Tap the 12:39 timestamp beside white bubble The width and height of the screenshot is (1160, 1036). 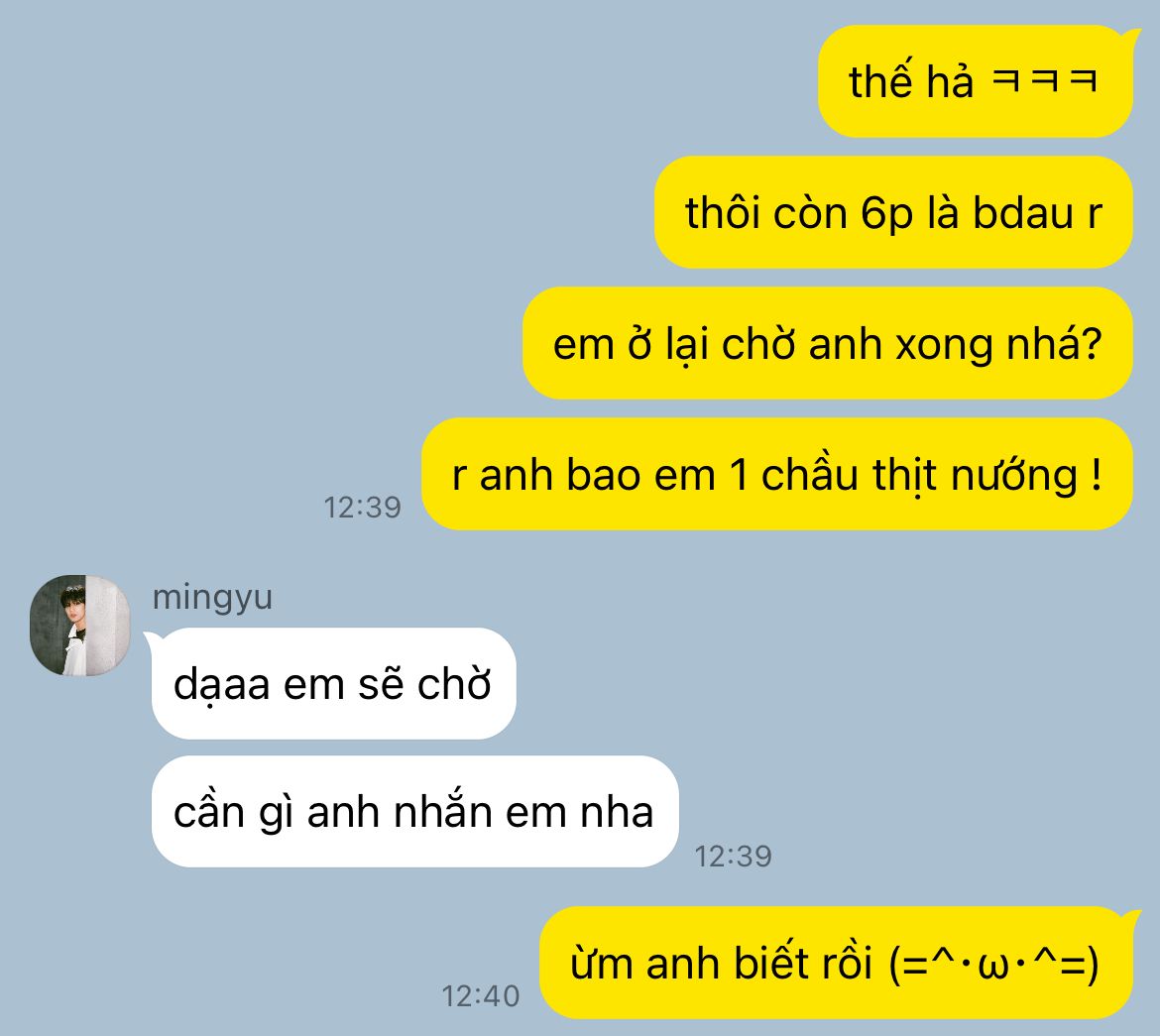pos(733,857)
